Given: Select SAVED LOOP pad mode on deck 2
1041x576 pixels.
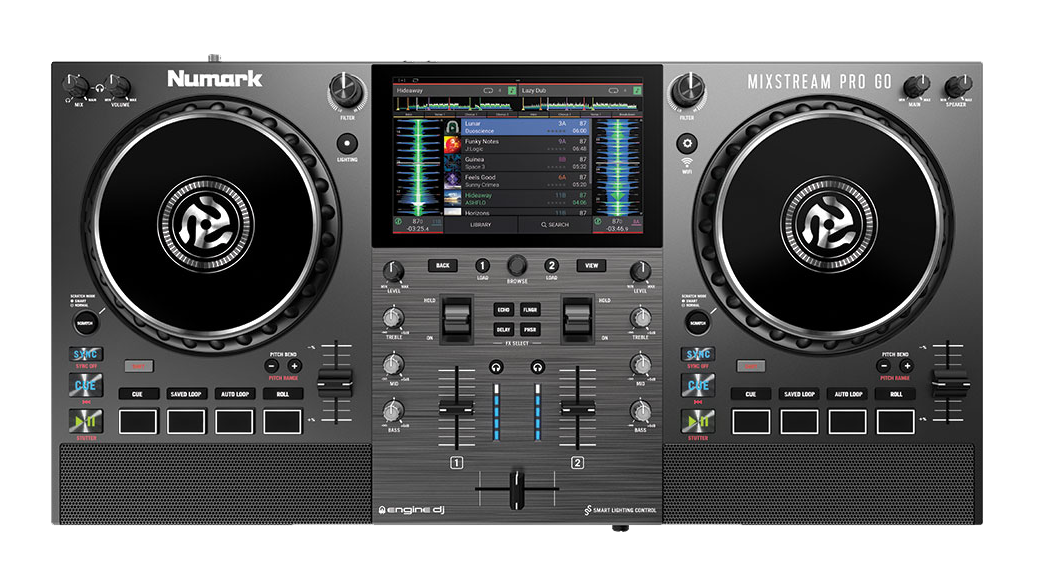Looking at the screenshot, I should click(x=799, y=394).
